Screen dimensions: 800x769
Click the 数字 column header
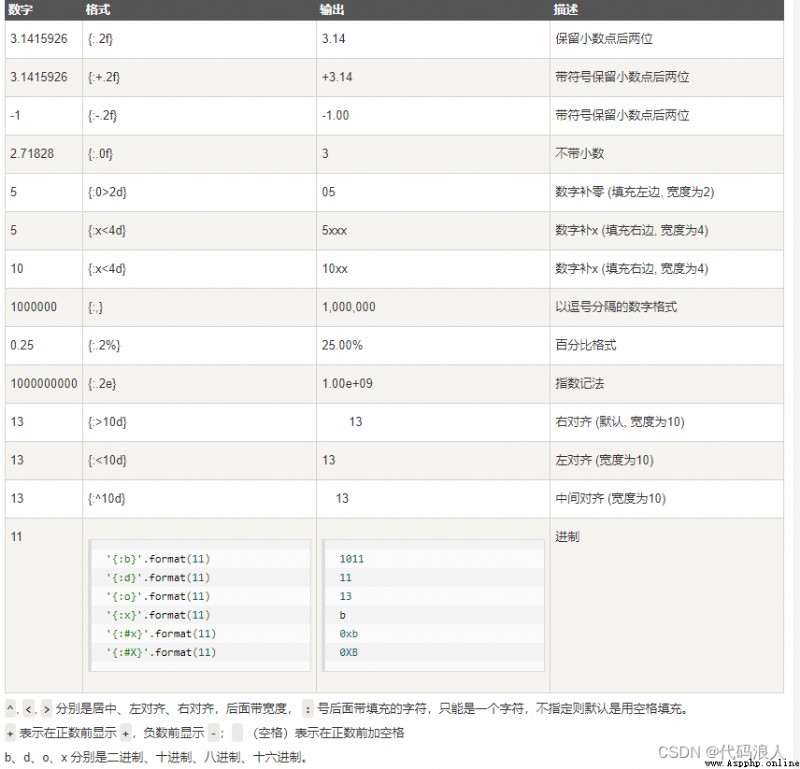[x=20, y=9]
